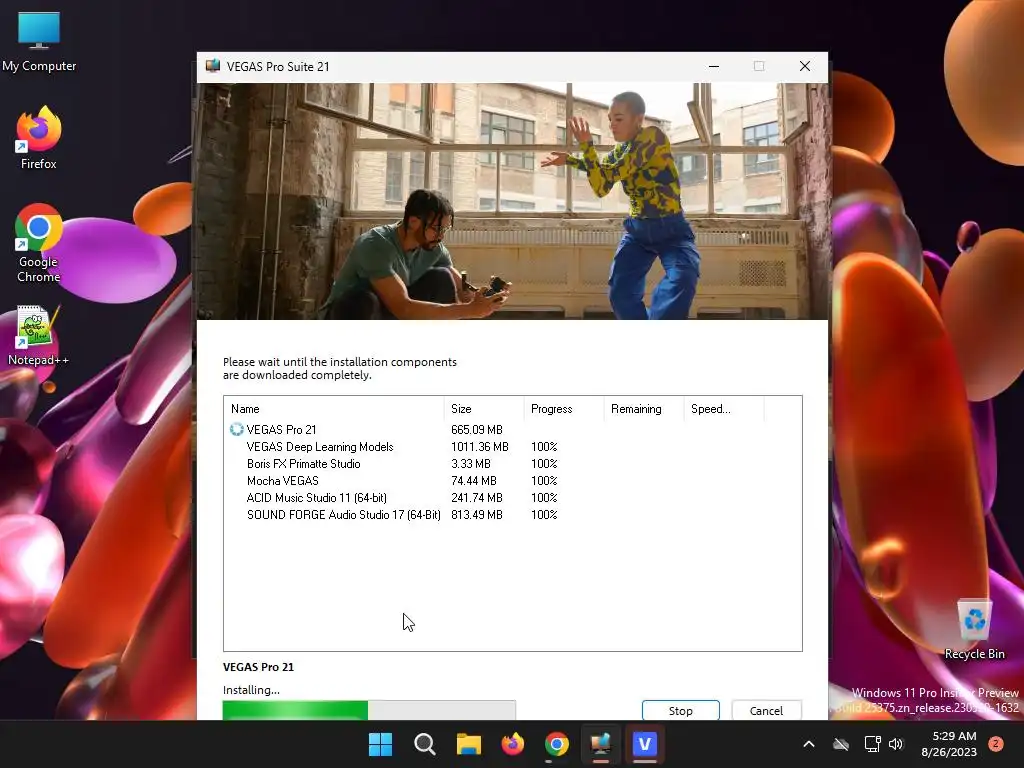The width and height of the screenshot is (1024, 768).
Task: Launch Chrome from taskbar
Action: click(556, 744)
